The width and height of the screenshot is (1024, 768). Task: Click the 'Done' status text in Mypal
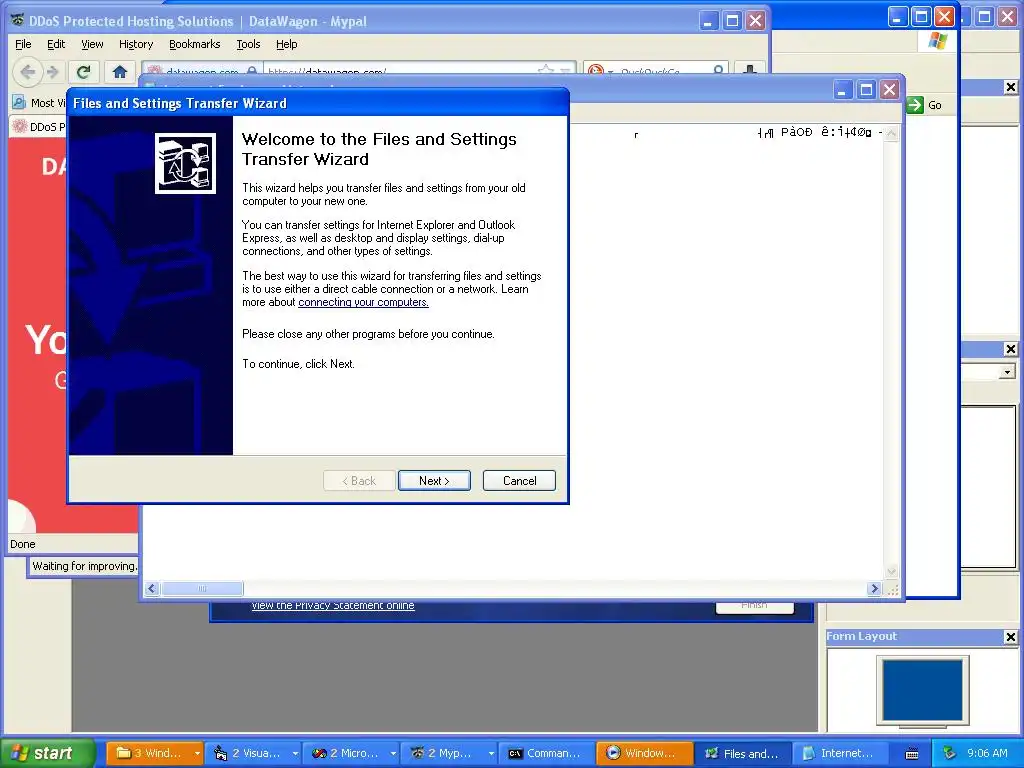(23, 544)
